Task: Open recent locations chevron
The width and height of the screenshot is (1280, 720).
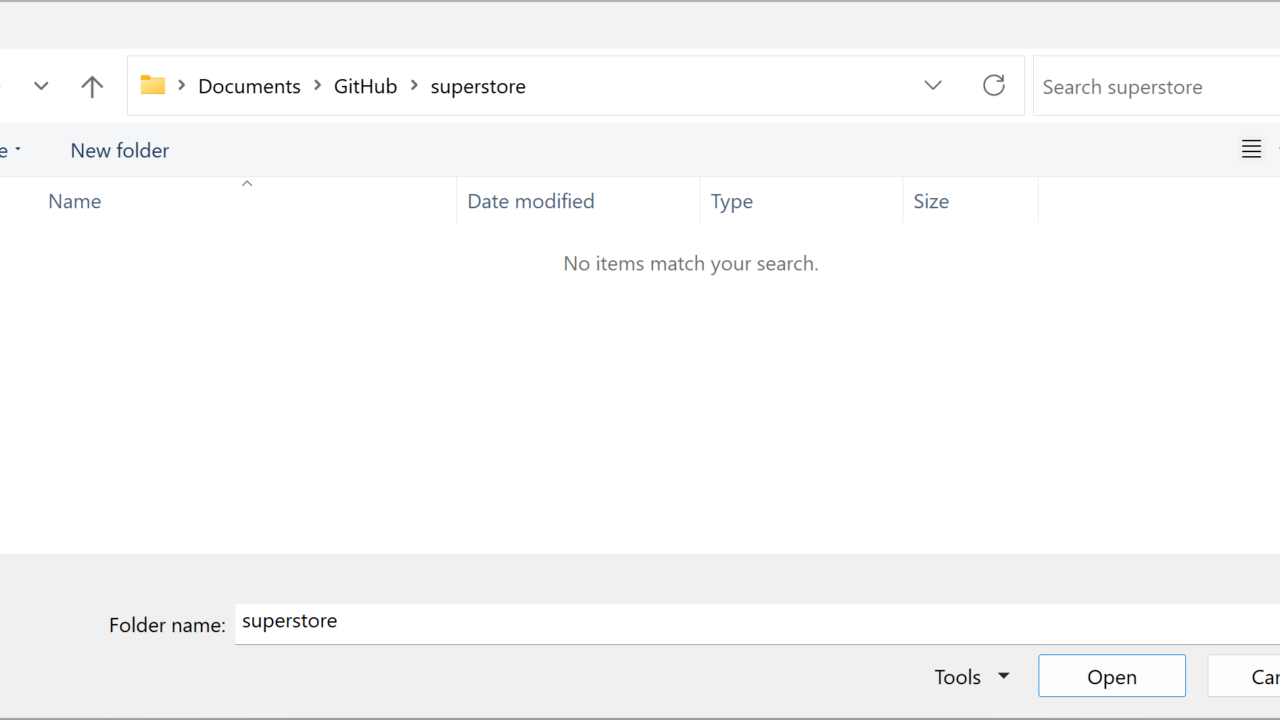Action: coord(41,86)
